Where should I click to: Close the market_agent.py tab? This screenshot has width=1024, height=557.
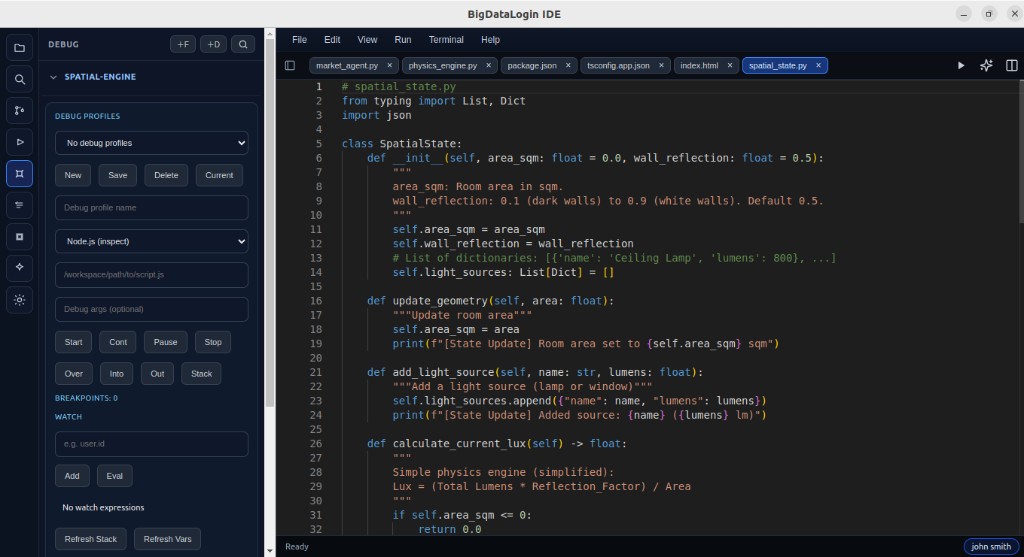click(389, 65)
